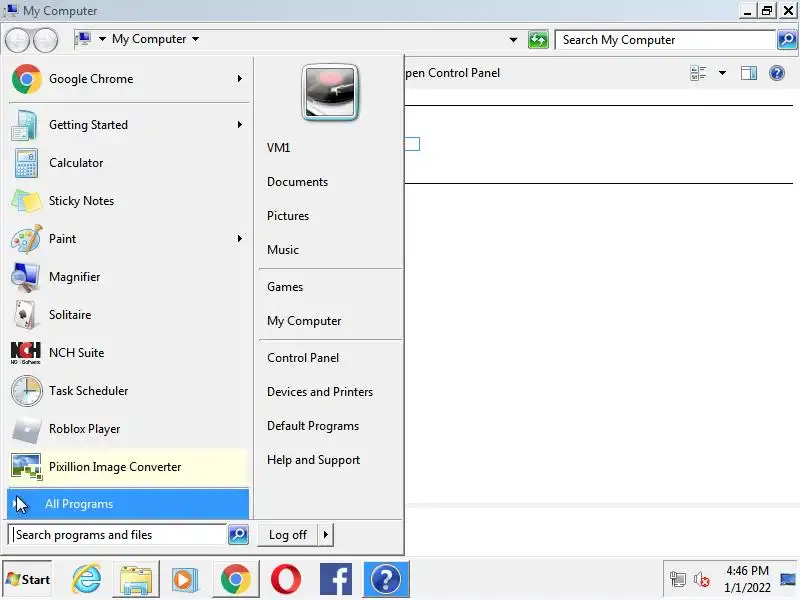
Task: Click Chrome icon on taskbar
Action: [236, 579]
